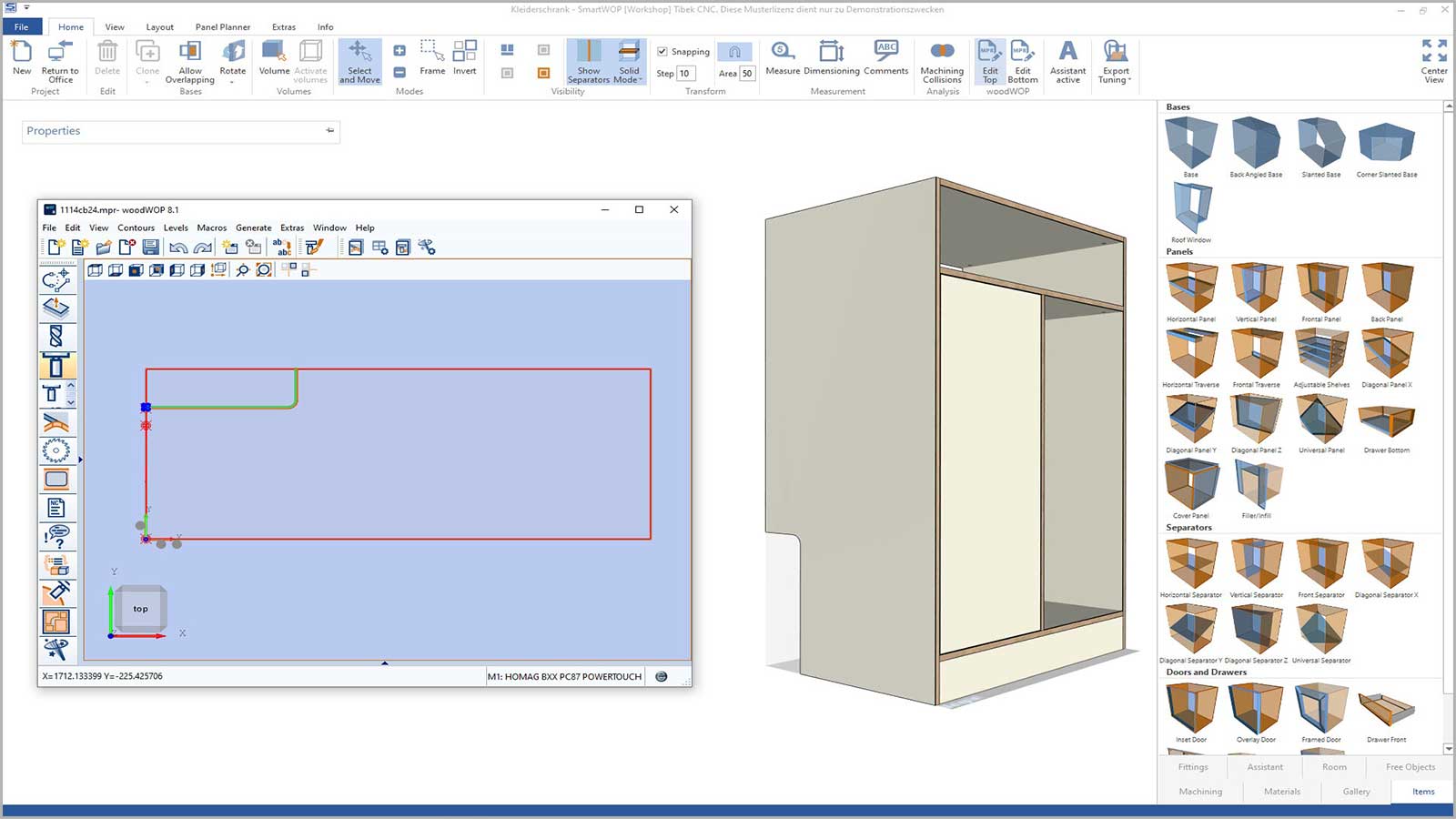Open the Panel Planner ribbon tab
This screenshot has width=1456, height=819.
[222, 27]
